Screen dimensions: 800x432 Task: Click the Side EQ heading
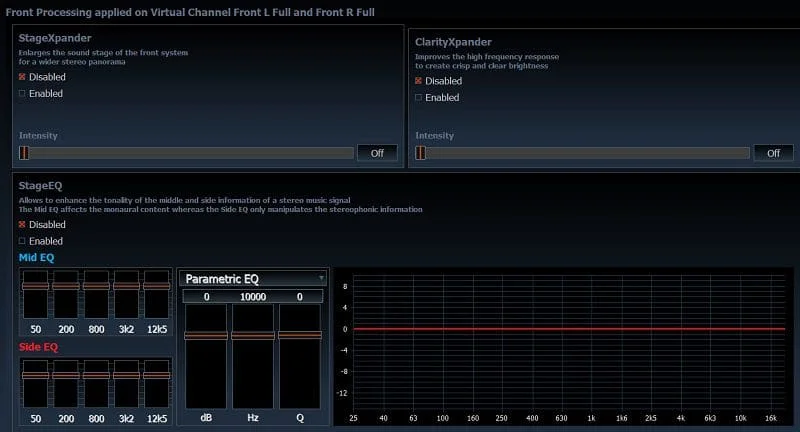tap(38, 347)
